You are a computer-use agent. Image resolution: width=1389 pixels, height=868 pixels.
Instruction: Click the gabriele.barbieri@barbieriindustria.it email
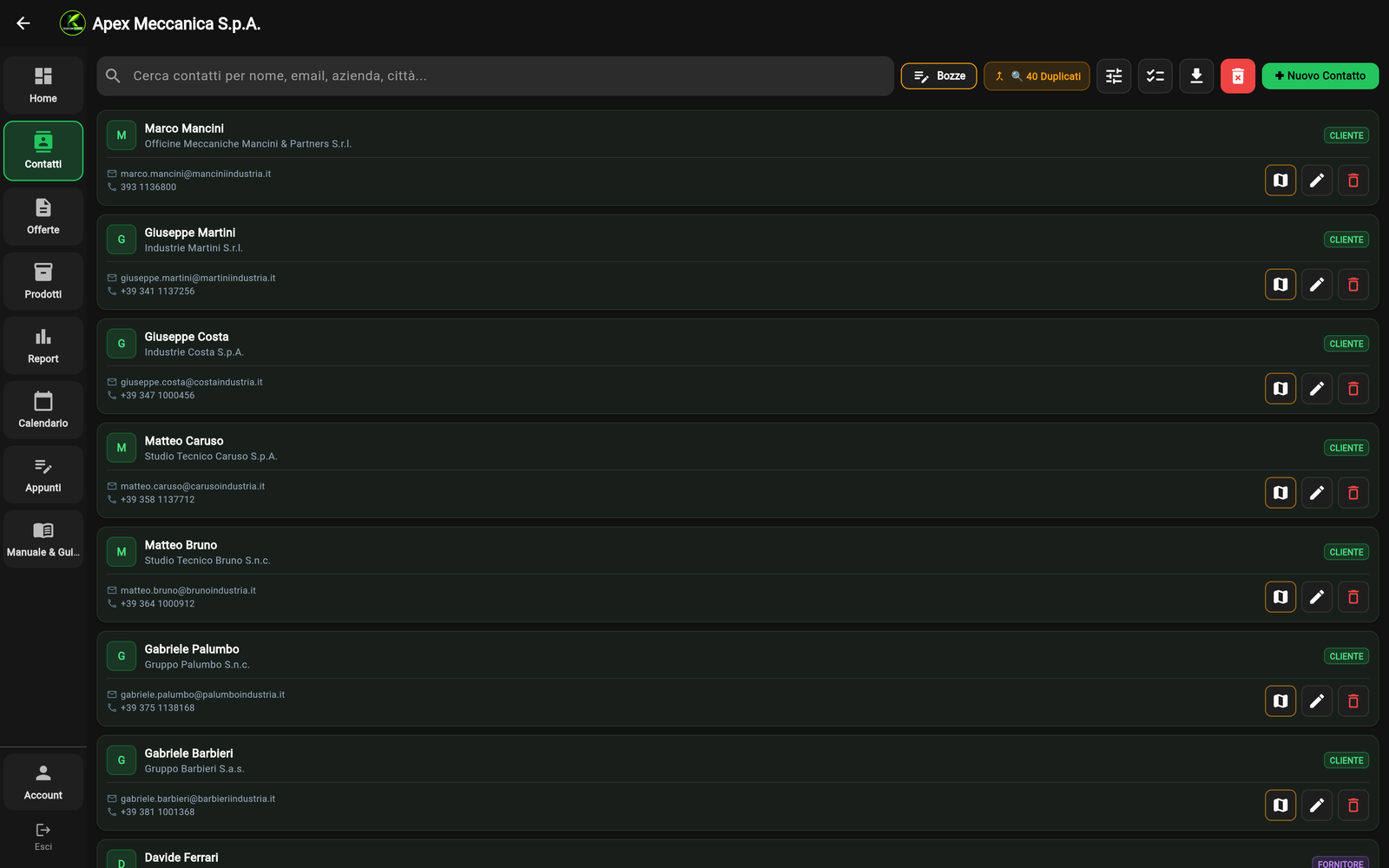pyautogui.click(x=198, y=799)
